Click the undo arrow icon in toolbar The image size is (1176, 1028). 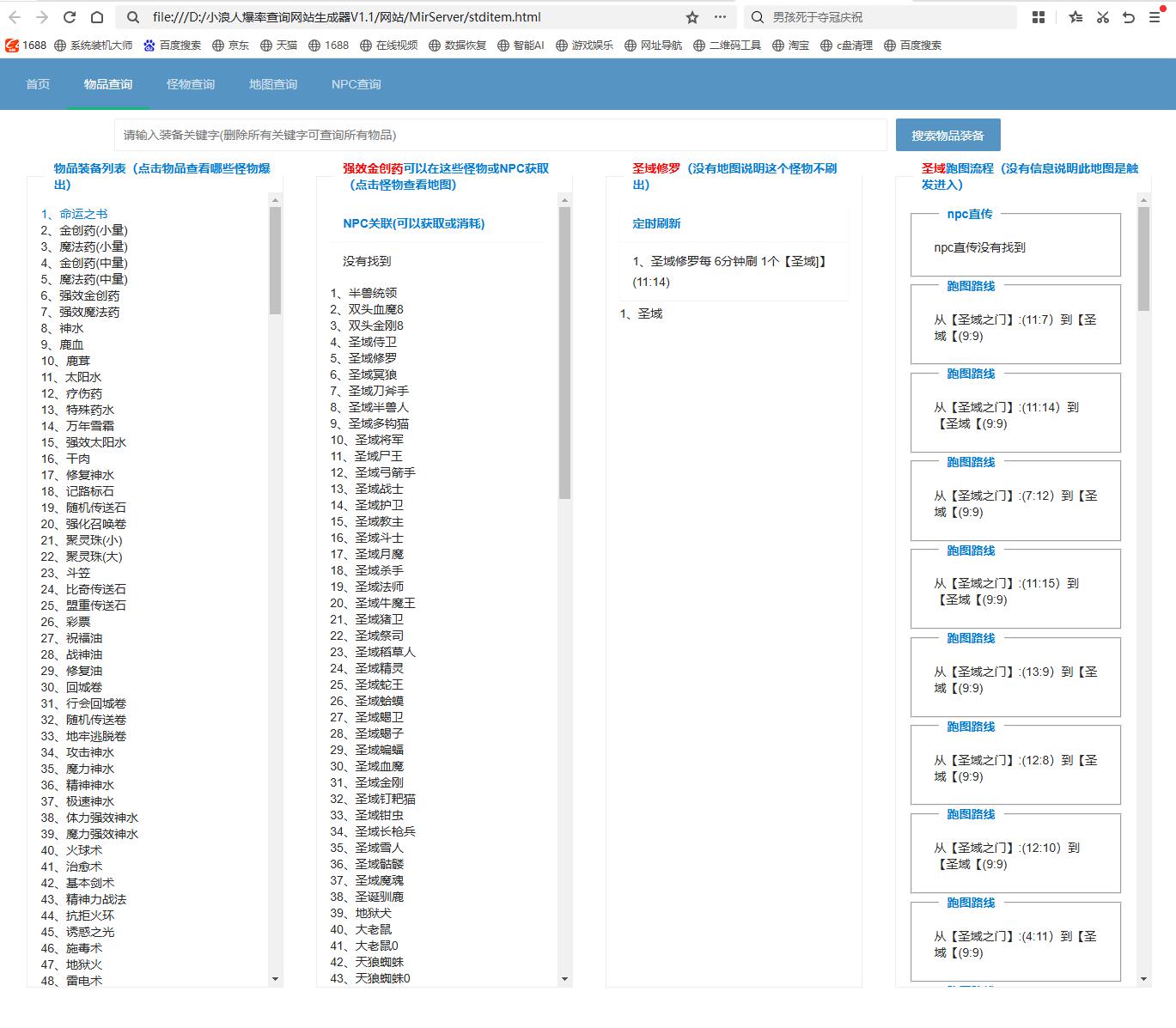click(1129, 17)
